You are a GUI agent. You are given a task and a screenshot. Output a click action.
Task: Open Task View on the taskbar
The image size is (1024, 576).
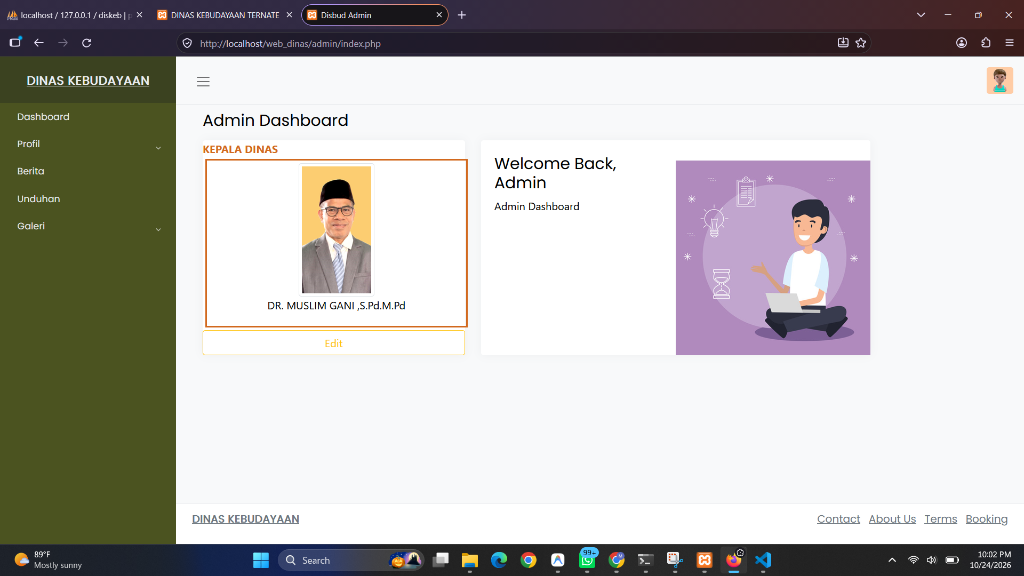coord(441,560)
